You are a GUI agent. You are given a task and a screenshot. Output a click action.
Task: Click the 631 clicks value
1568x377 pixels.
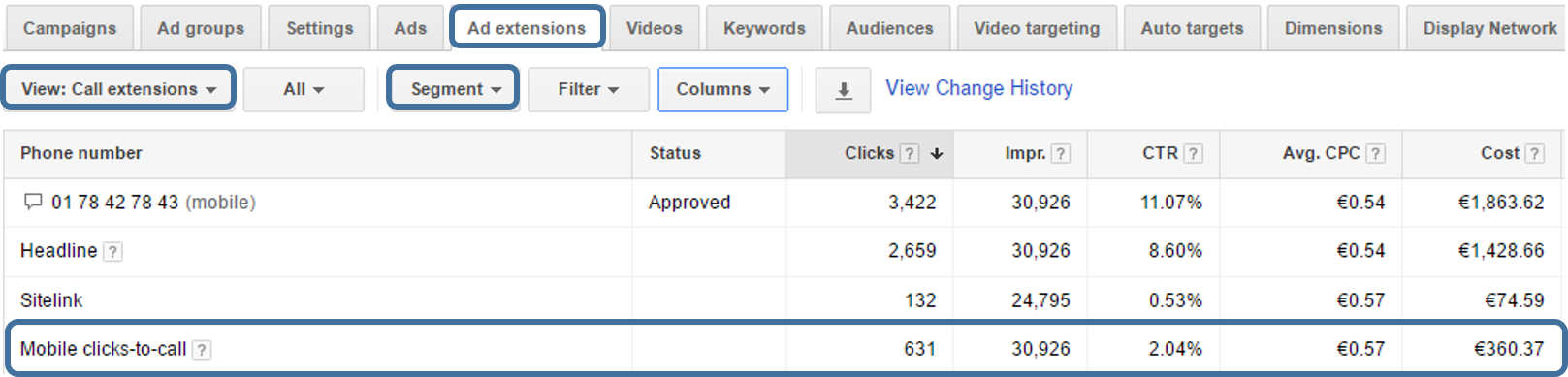click(x=920, y=349)
